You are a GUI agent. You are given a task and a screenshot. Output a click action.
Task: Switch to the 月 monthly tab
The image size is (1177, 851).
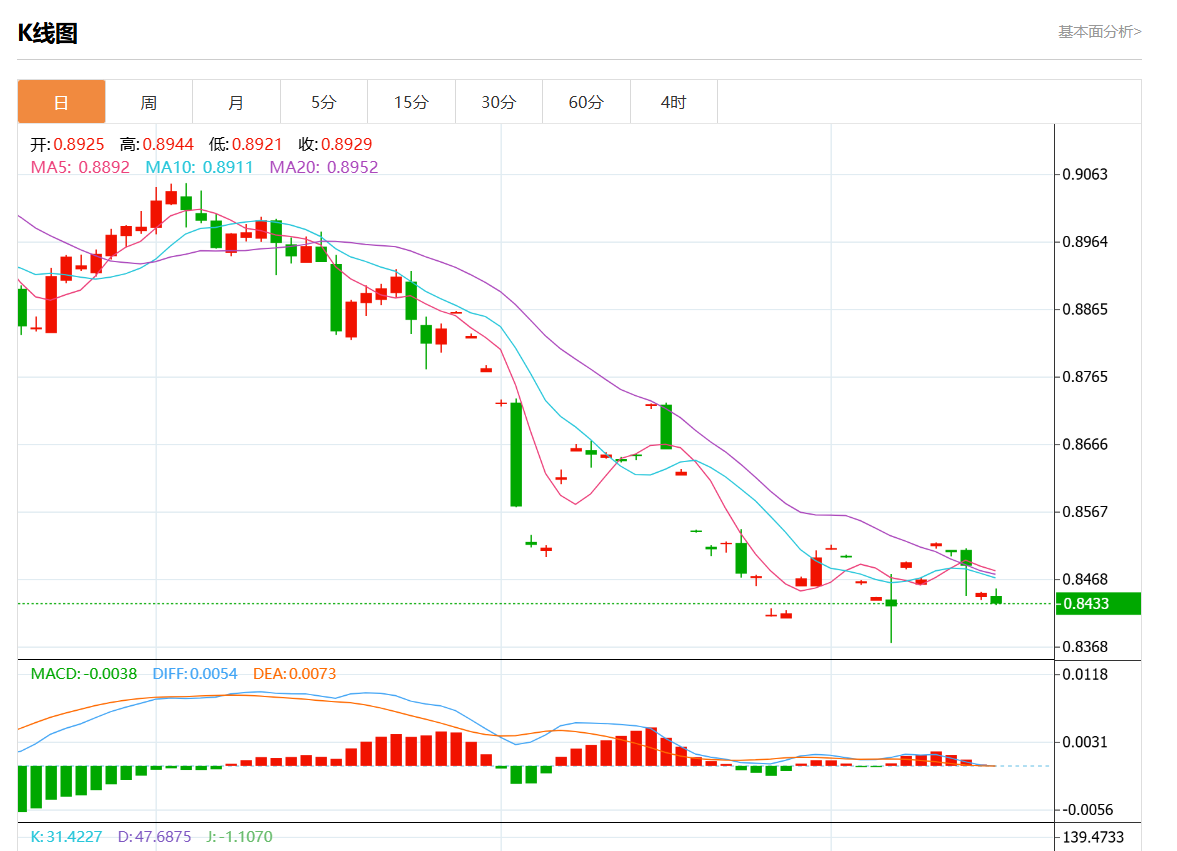236,102
